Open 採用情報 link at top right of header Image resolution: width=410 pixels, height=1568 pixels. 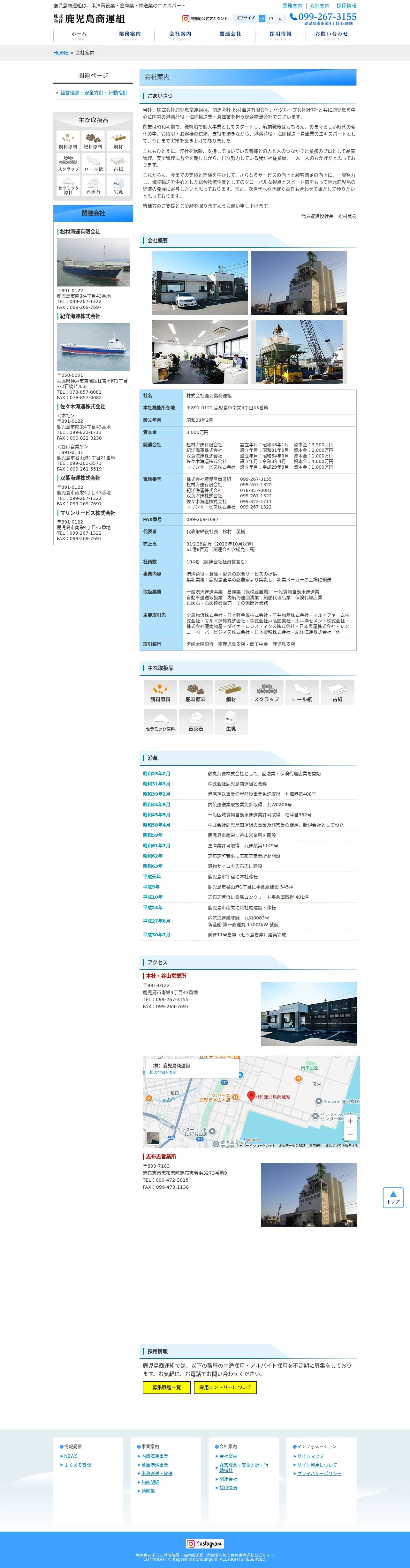(347, 5)
